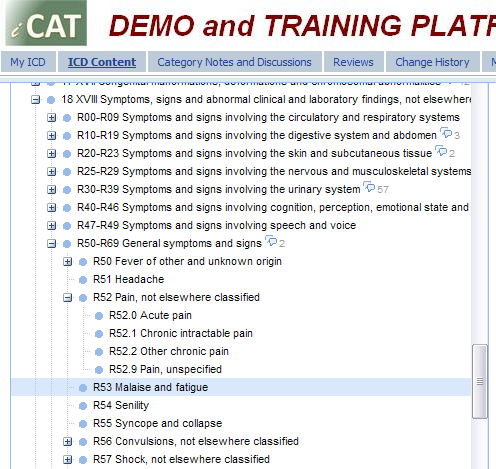Viewport: 496px width, 469px height.
Task: Click blue dot icon beside R52.0 Acute pain
Action: pos(99,316)
